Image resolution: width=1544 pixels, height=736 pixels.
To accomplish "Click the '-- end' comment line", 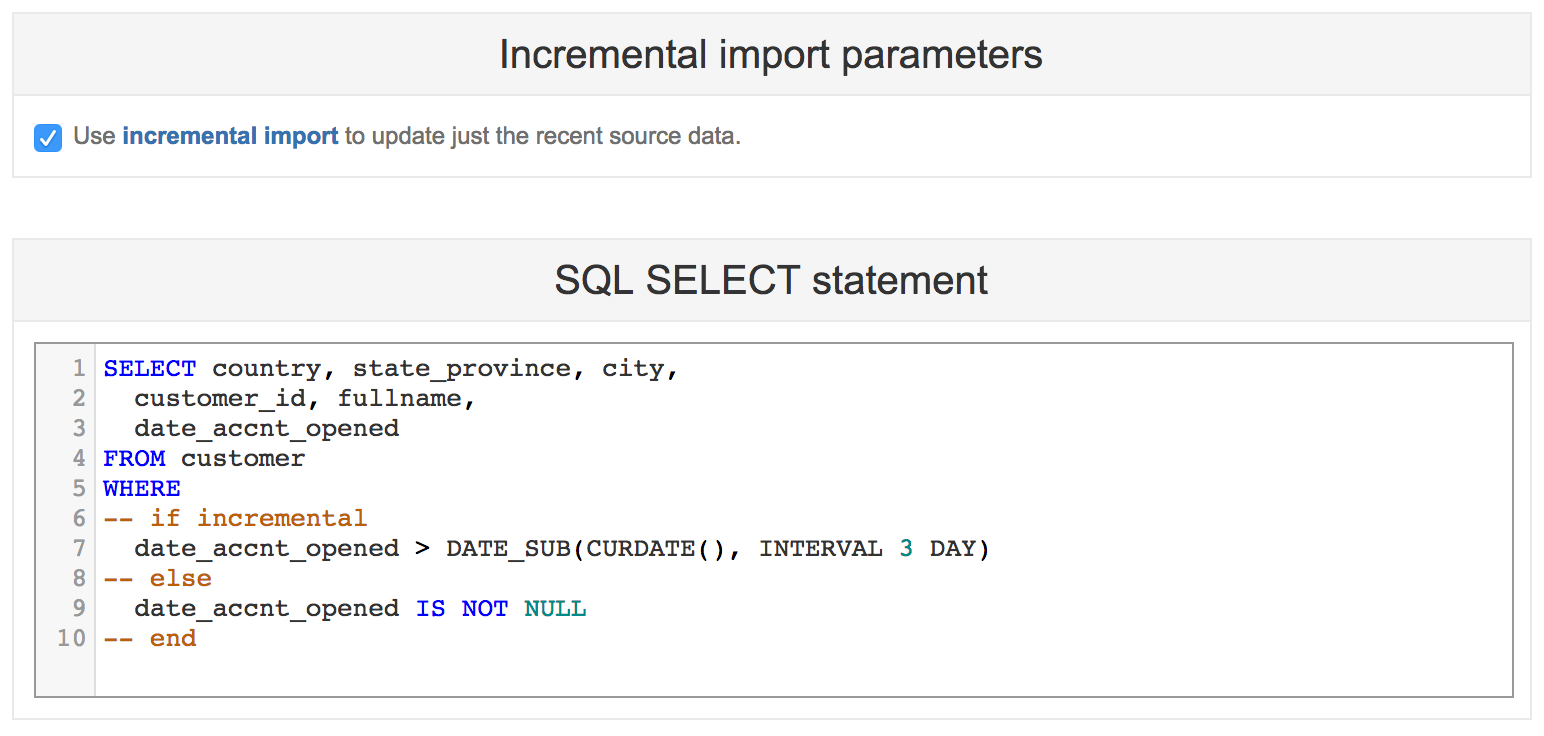I will 150,639.
